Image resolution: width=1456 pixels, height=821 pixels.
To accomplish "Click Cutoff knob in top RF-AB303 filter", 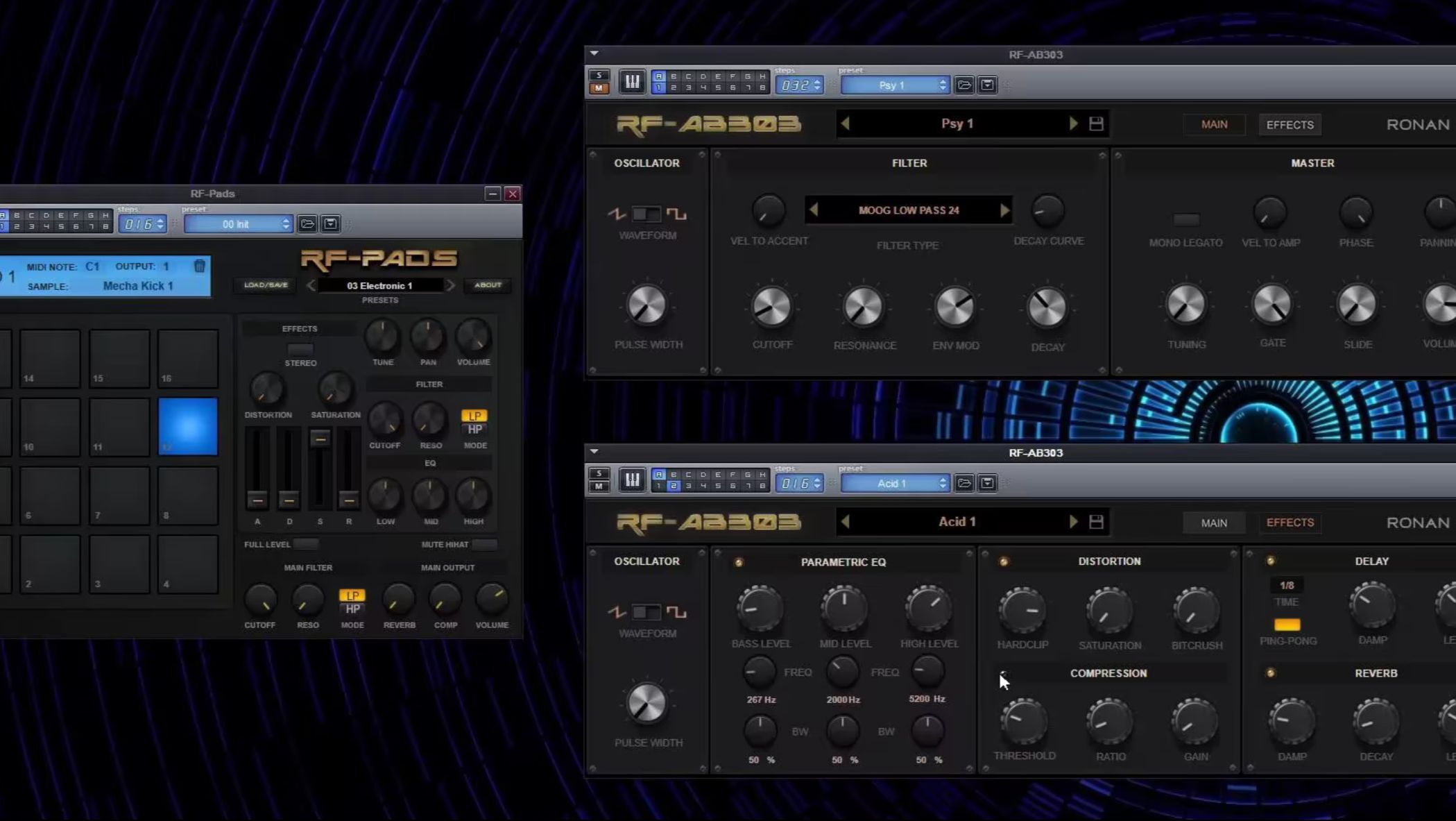I will tap(771, 307).
